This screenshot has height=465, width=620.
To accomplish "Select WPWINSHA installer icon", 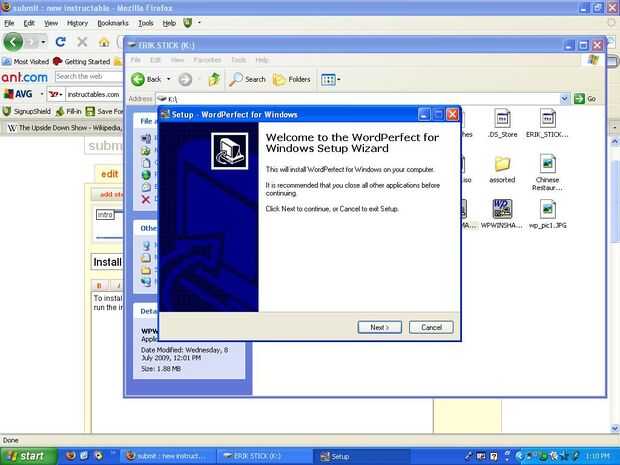I will (x=502, y=214).
